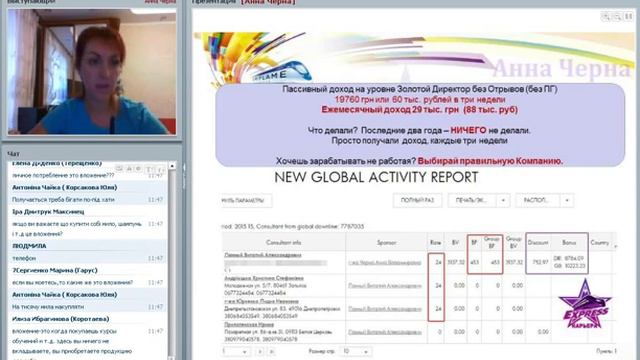Jump to the last page of the report table
This screenshot has height=360, width=640.
(271, 351)
